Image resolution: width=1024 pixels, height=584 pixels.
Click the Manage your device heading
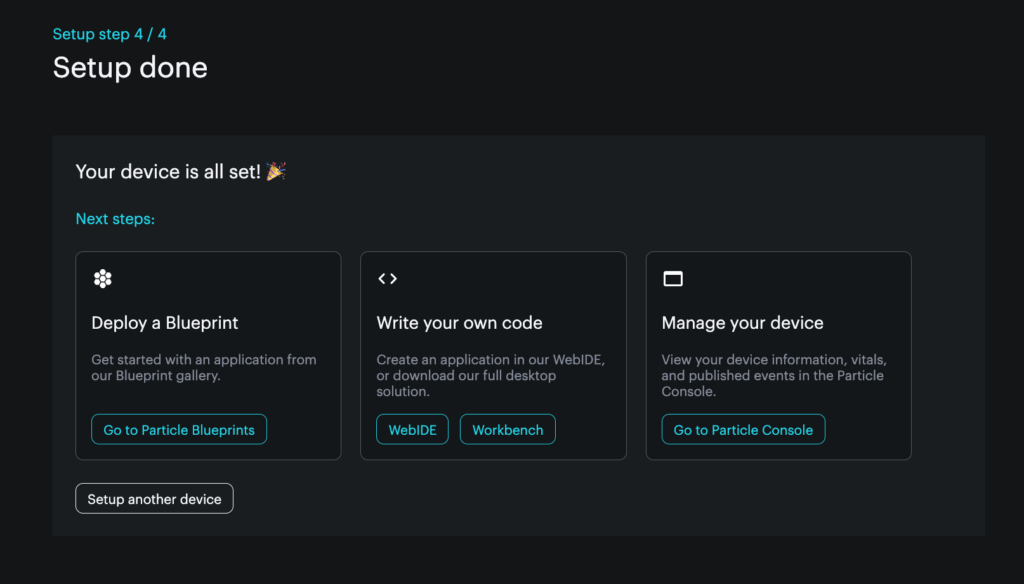tap(742, 323)
